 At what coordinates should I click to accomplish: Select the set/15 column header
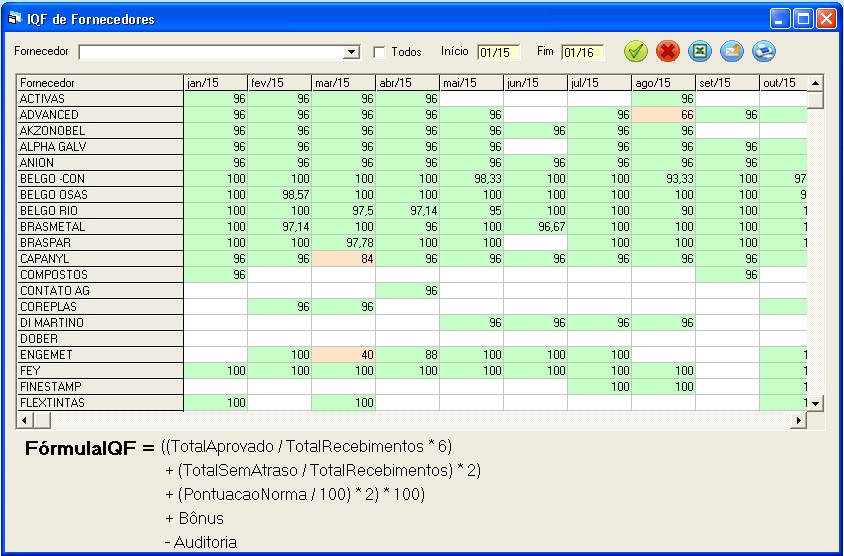728,83
